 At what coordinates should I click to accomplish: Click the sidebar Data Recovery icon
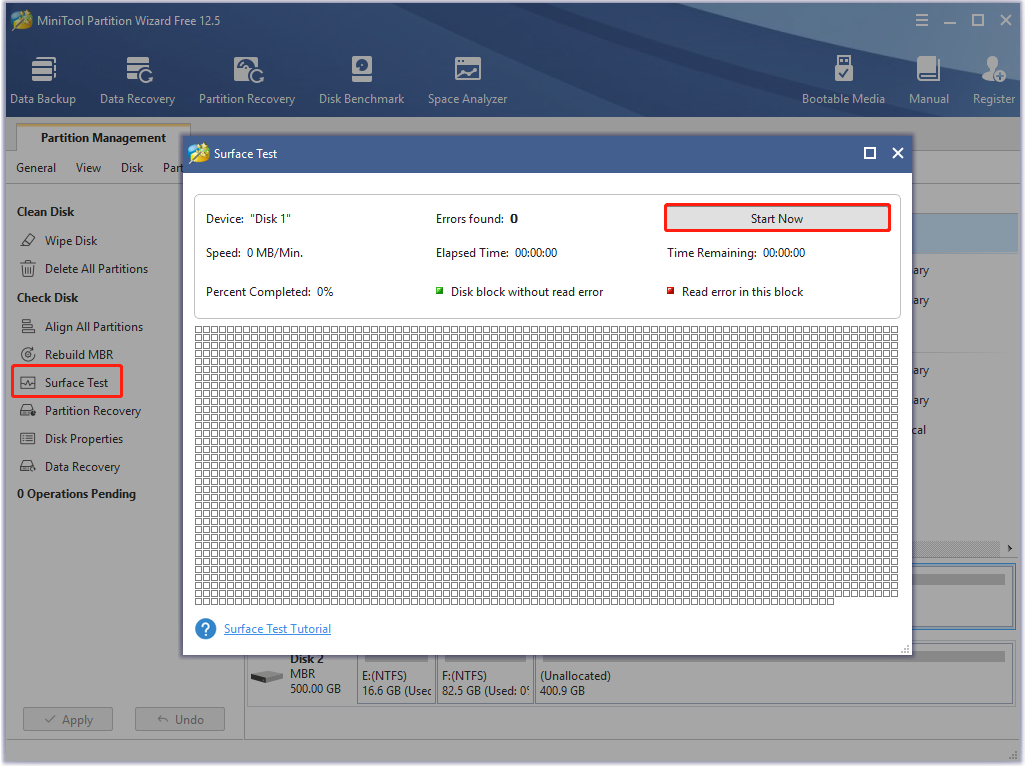(28, 466)
